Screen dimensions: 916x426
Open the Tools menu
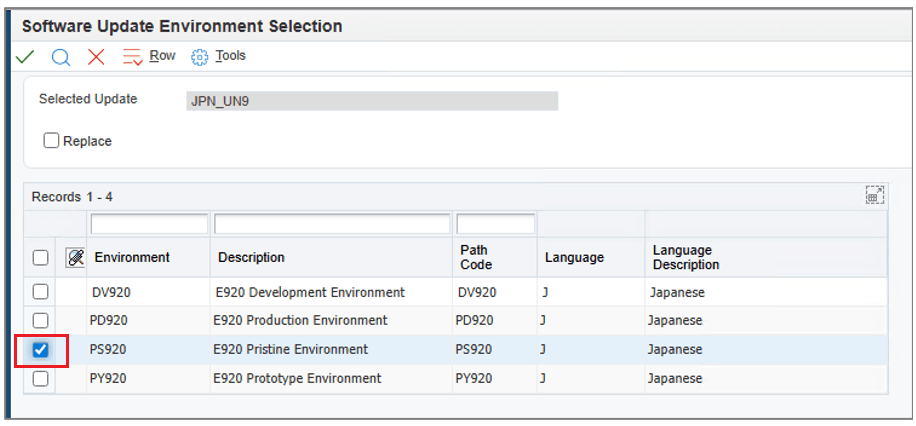tap(230, 56)
